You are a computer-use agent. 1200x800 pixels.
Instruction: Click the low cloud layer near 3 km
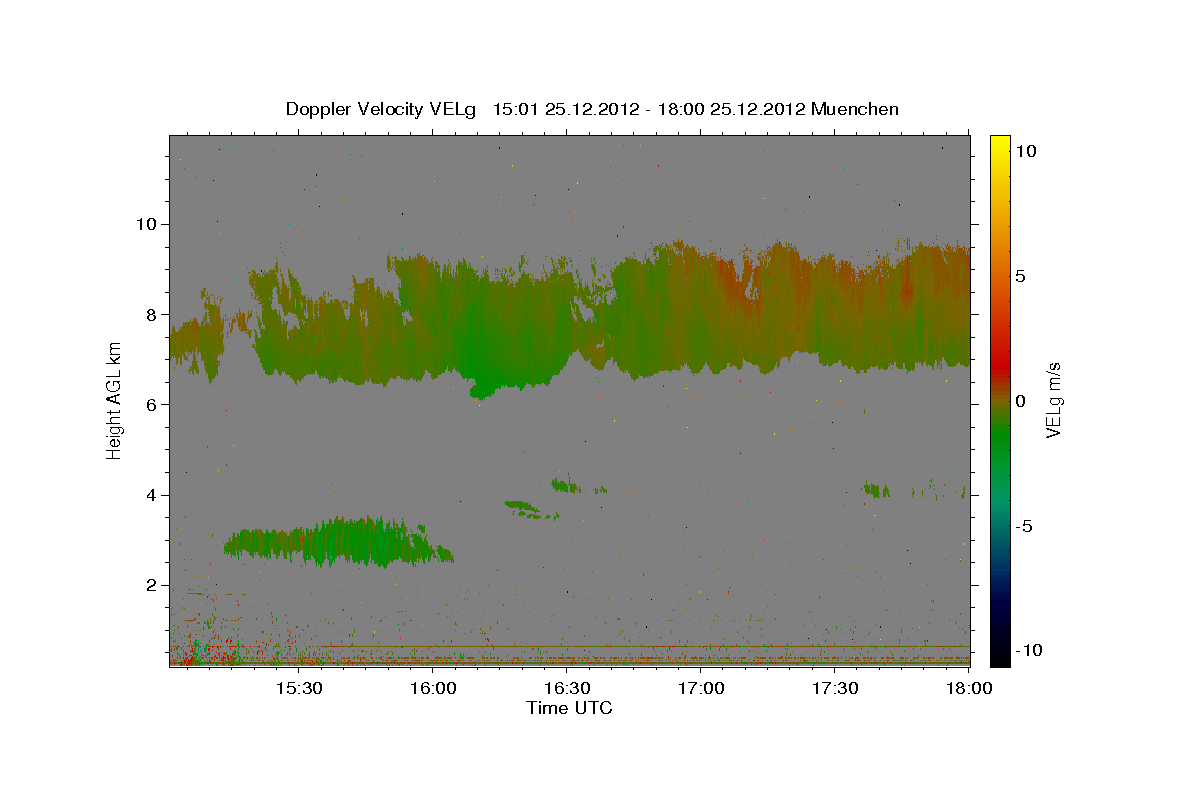pos(338,541)
